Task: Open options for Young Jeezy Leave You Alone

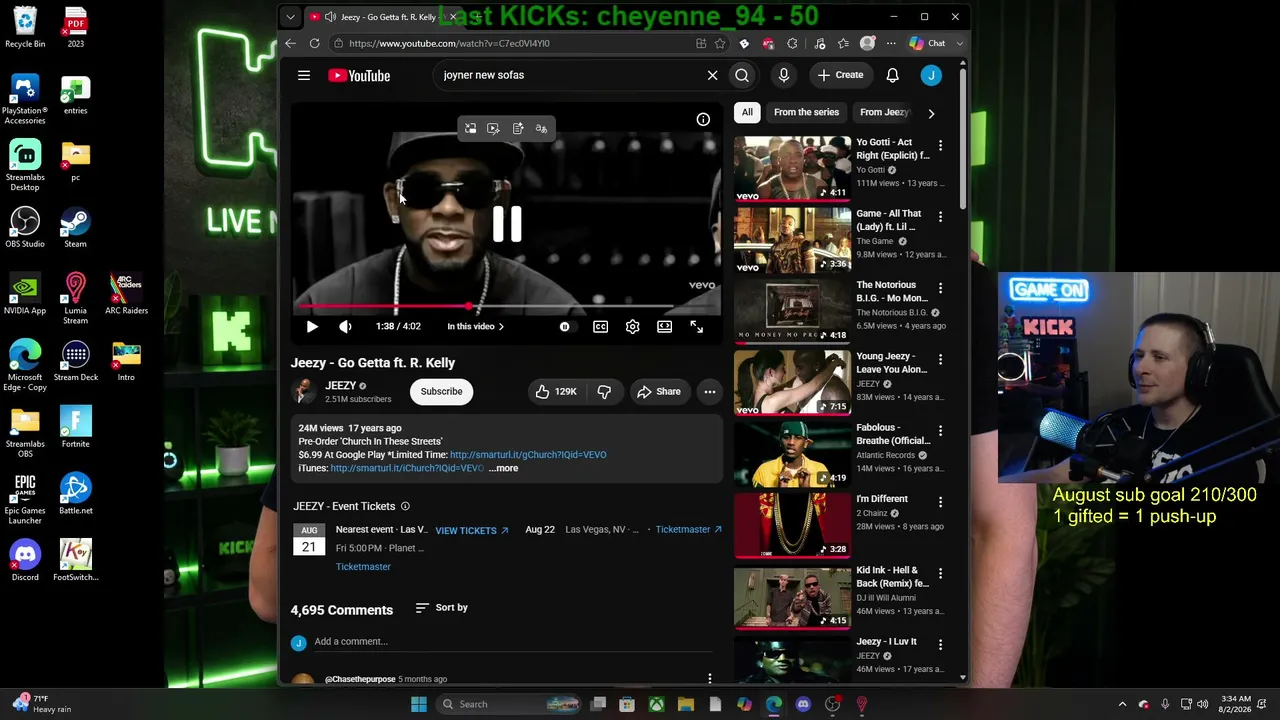Action: 940,360
